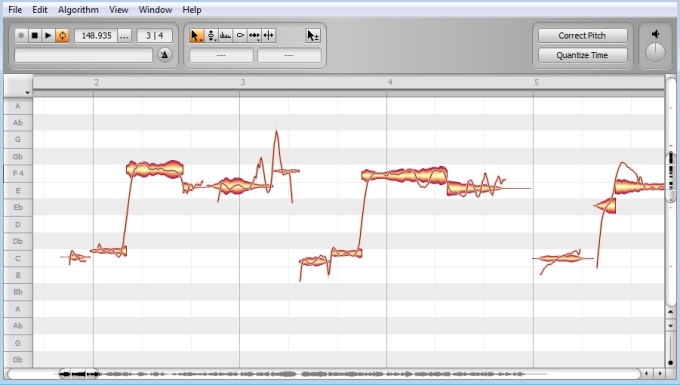Image resolution: width=680 pixels, height=385 pixels.
Task: Click the horizontal scroll right arrow
Action: (x=660, y=373)
